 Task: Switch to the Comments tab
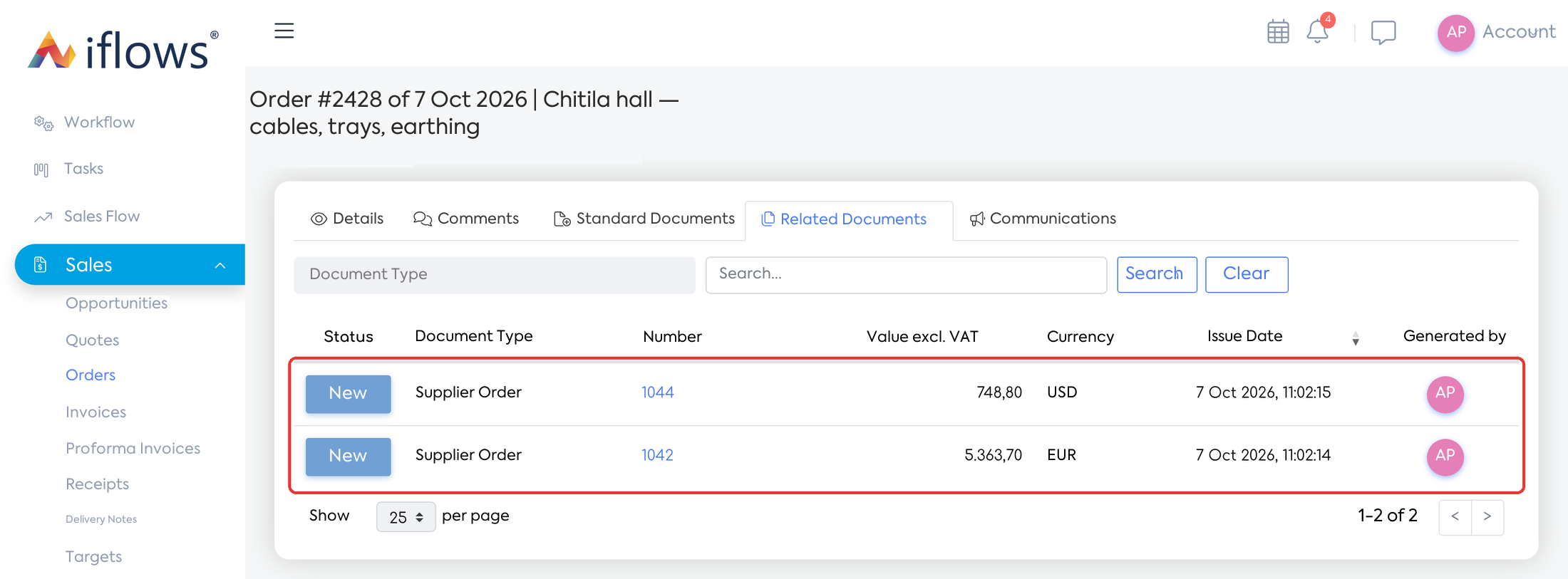(466, 219)
